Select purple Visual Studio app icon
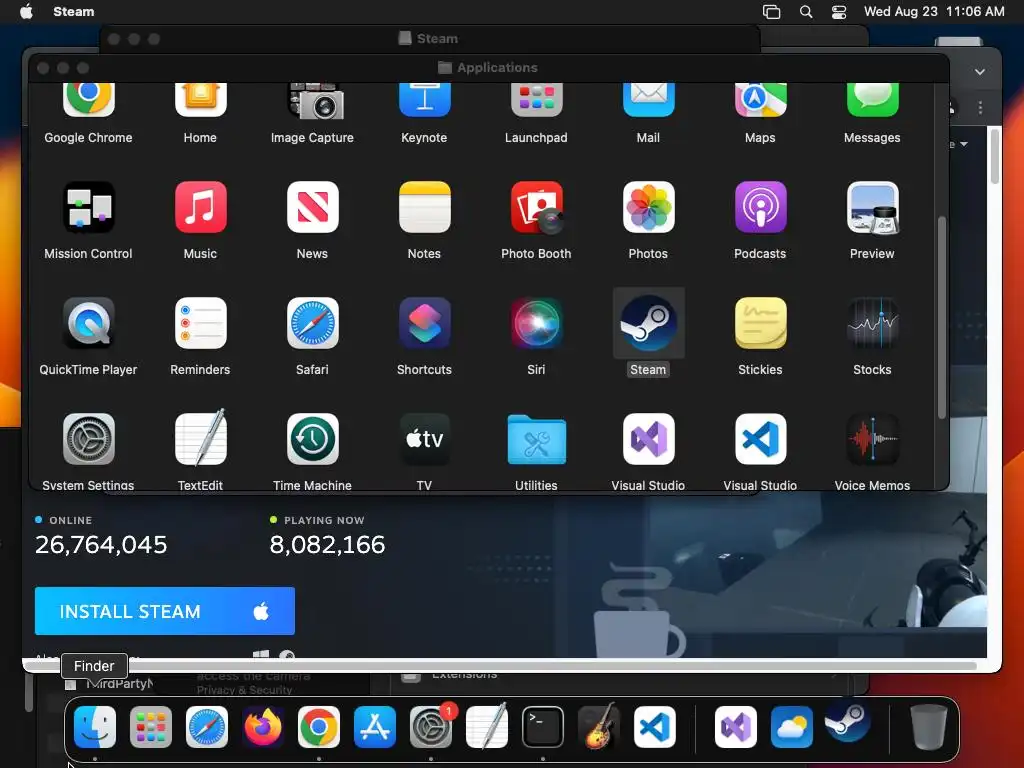The height and width of the screenshot is (768, 1024). 648,439
